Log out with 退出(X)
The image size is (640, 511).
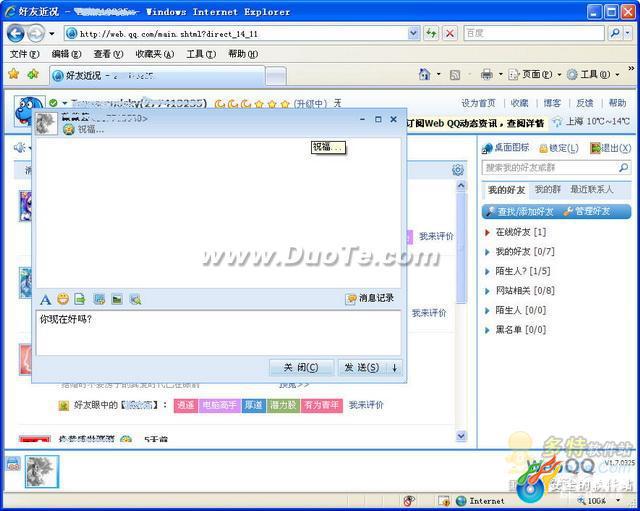[x=611, y=148]
